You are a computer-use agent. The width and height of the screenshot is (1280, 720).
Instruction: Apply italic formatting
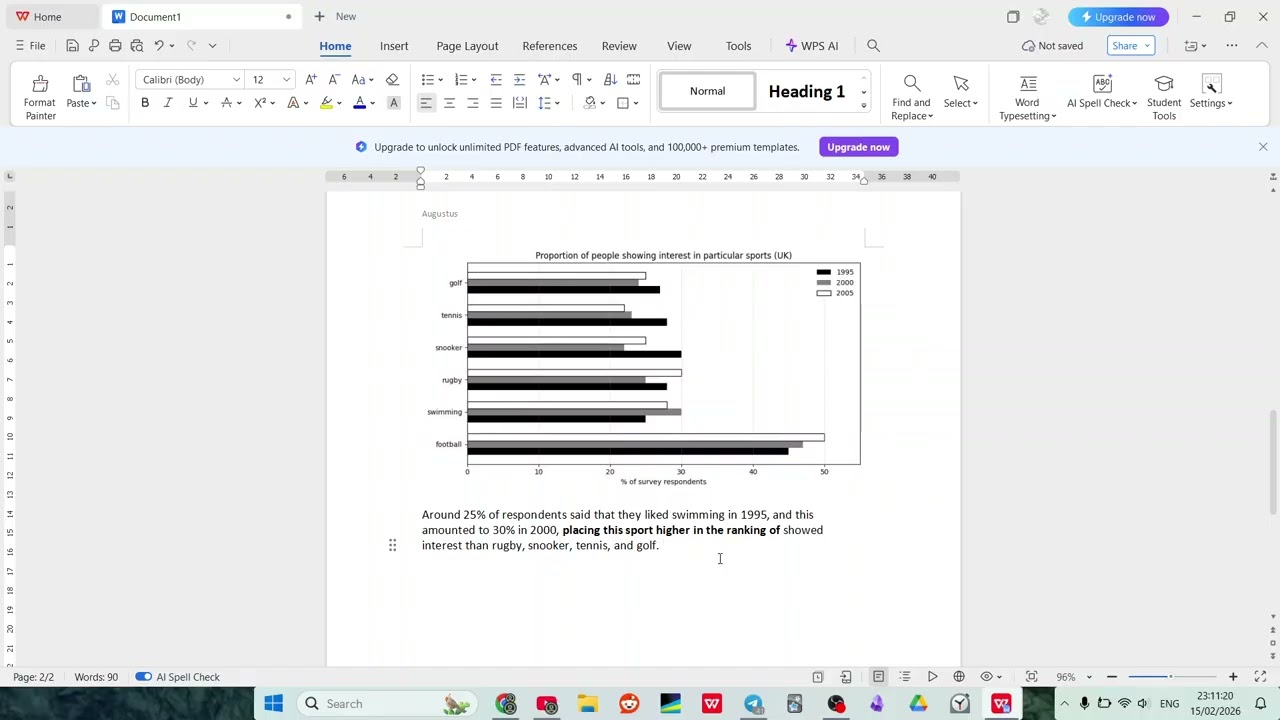[x=168, y=103]
